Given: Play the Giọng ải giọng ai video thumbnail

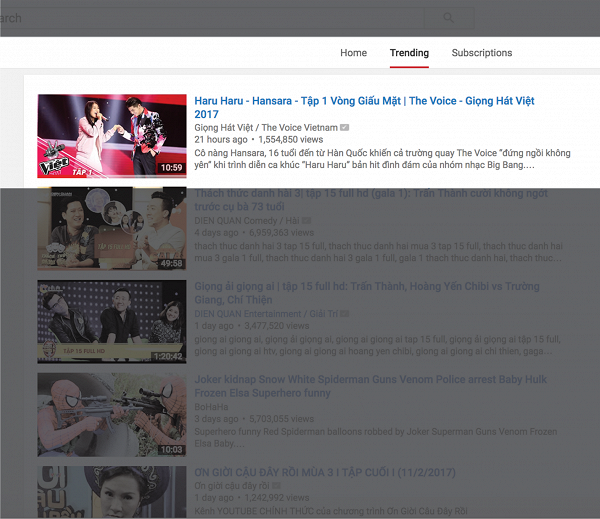Looking at the screenshot, I should pos(112,321).
